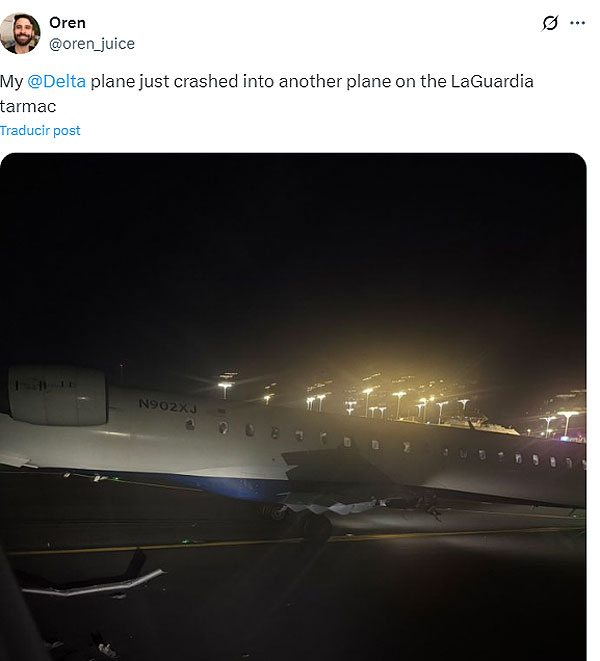
Task: Click the word tarmac in the post
Action: pos(27,105)
